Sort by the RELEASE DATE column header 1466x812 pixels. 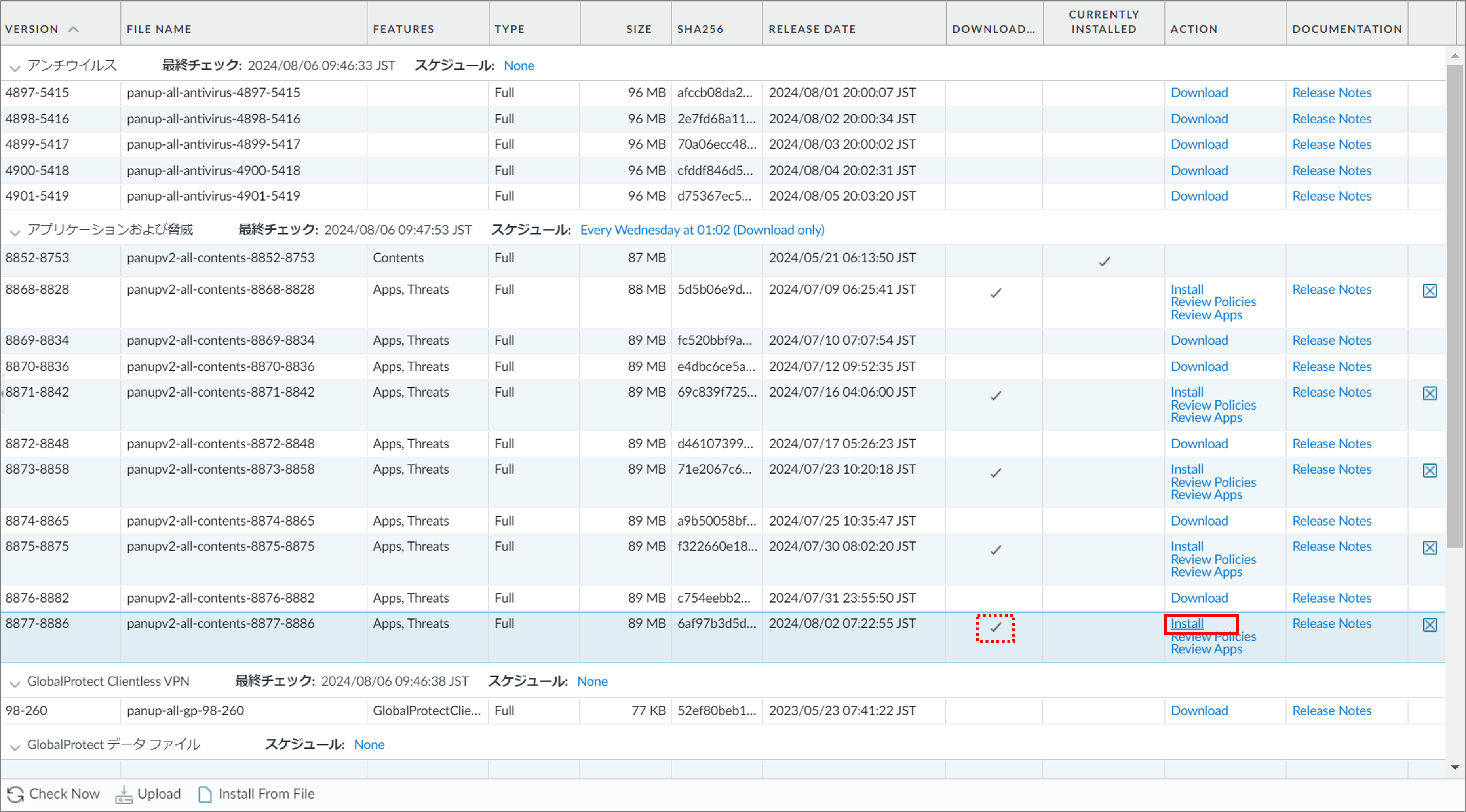812,29
